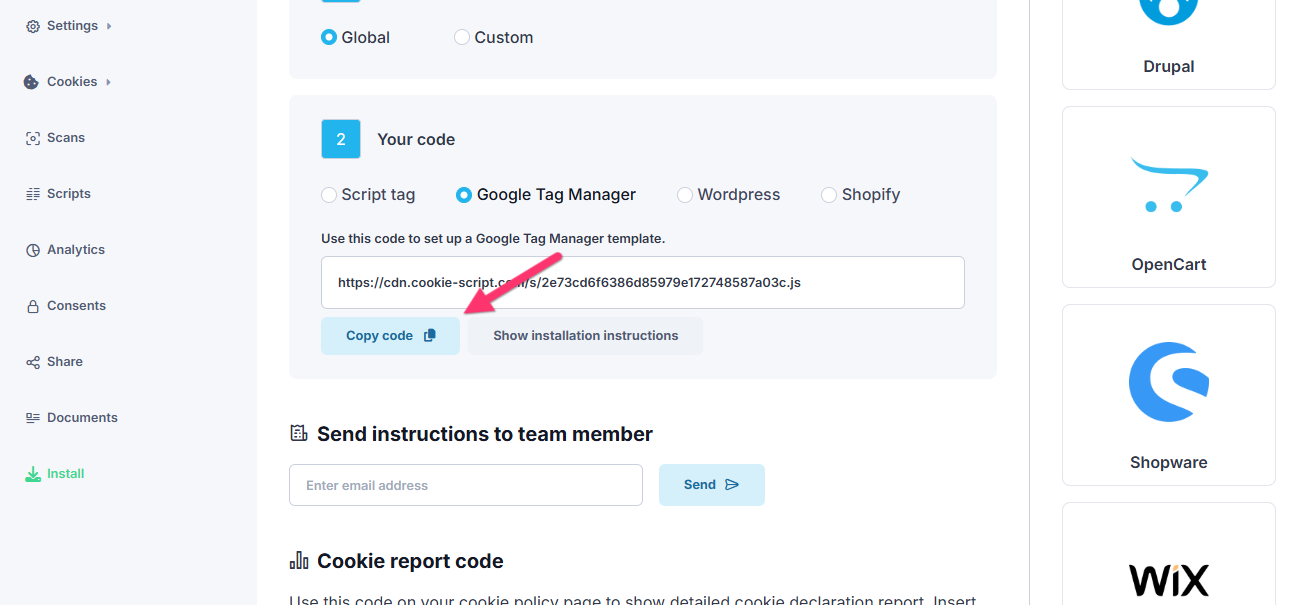This screenshot has width=1306, height=605.
Task: Open the Analytics menu item
Action: coord(76,250)
